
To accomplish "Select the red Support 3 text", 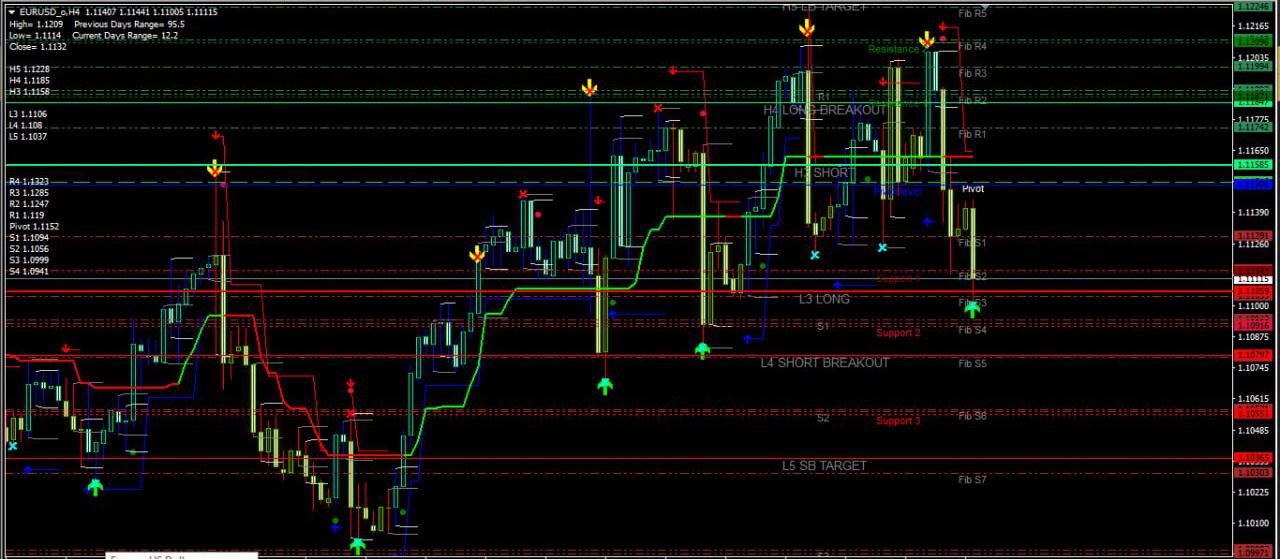I will [x=898, y=421].
